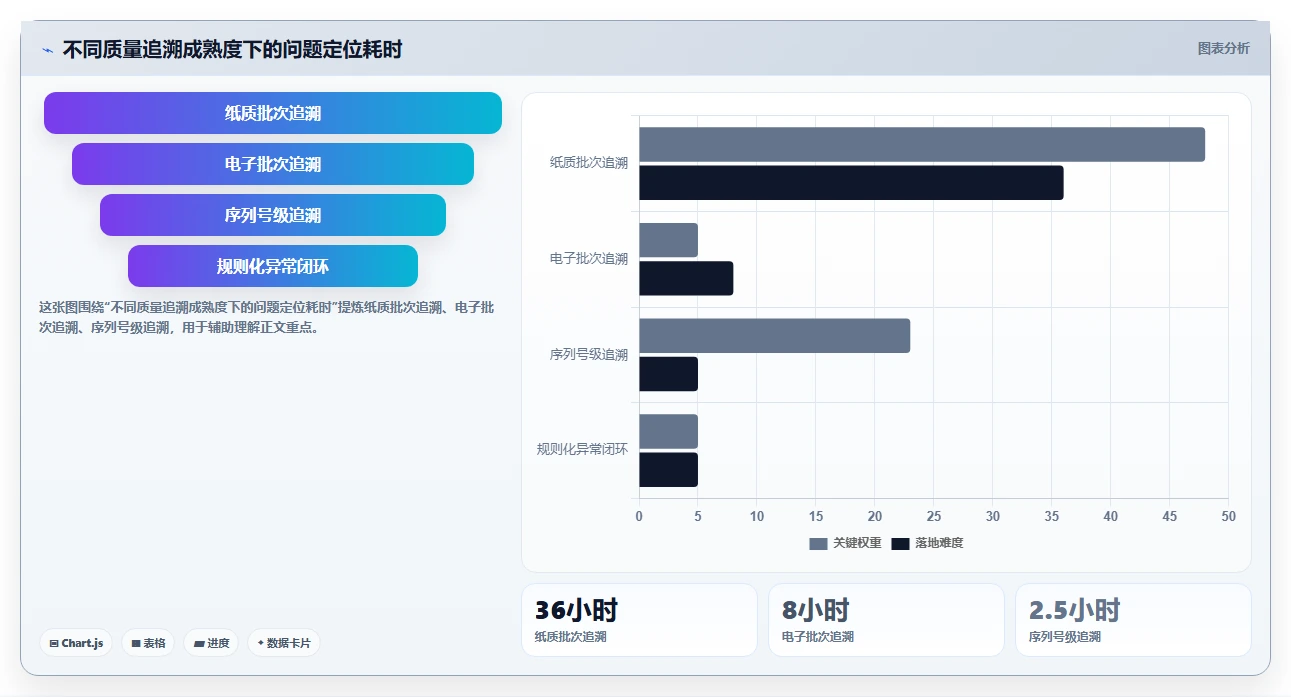The image size is (1291, 697).
Task: Toggle the 落地难度 legend item
Action: [x=927, y=543]
